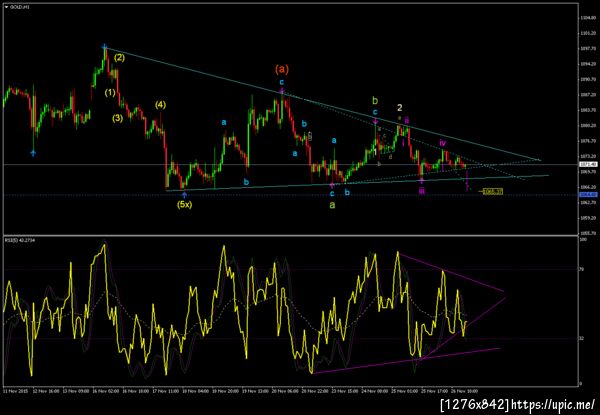This screenshot has height=415, width=600.
Task: Select the magenta iii label at the bottom
Action: pyautogui.click(x=421, y=192)
